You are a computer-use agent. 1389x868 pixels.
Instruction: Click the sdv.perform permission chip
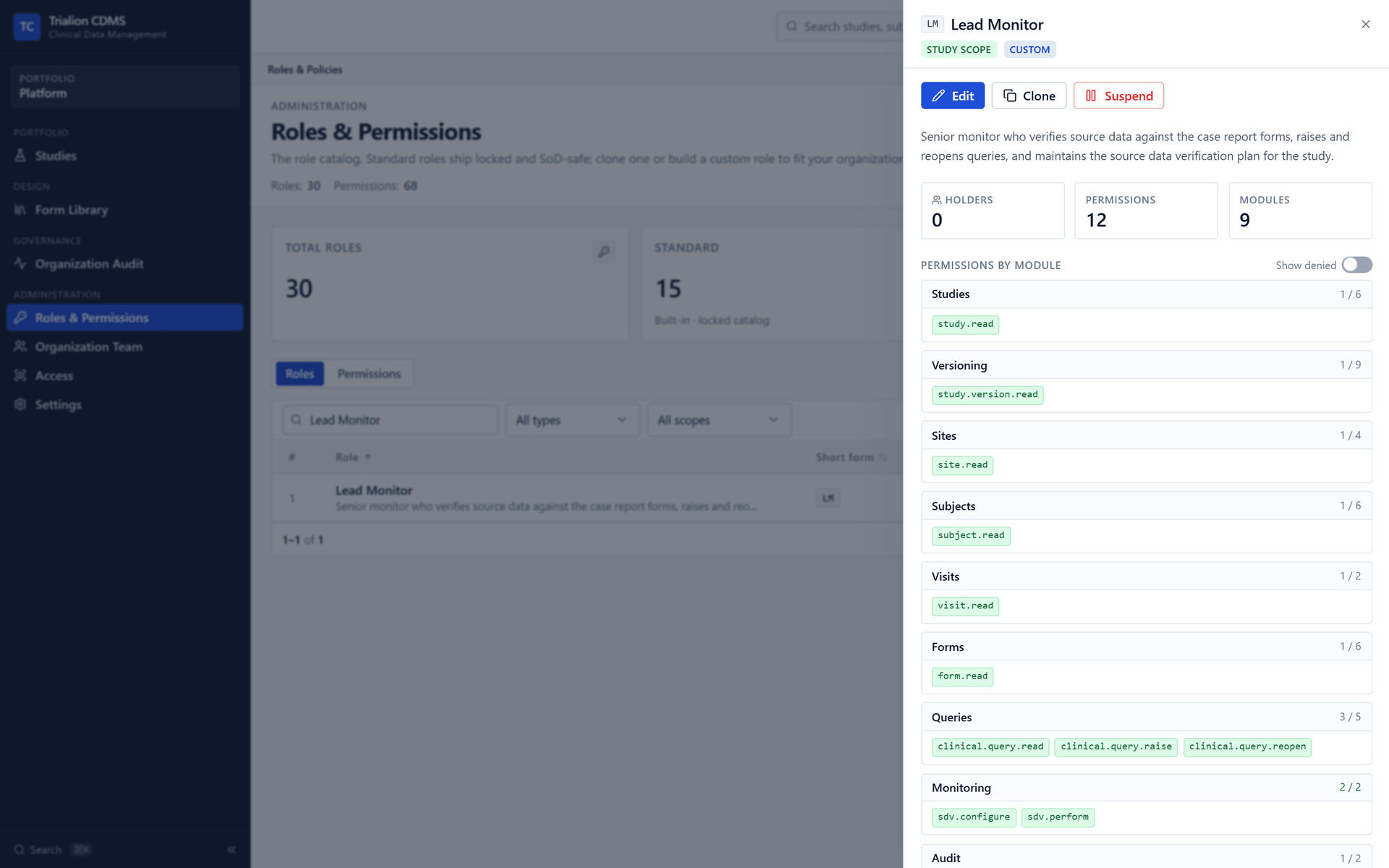[1058, 817]
